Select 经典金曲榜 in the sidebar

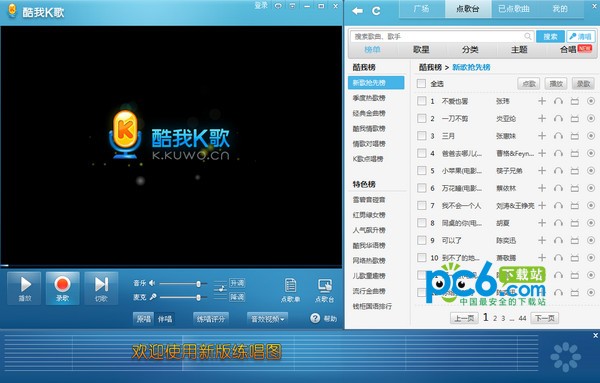(x=369, y=113)
